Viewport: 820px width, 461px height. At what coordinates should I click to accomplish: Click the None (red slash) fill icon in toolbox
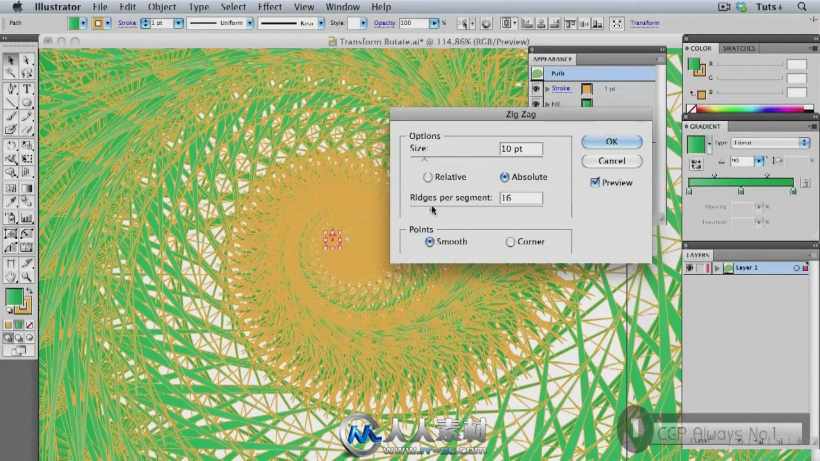pos(29,325)
